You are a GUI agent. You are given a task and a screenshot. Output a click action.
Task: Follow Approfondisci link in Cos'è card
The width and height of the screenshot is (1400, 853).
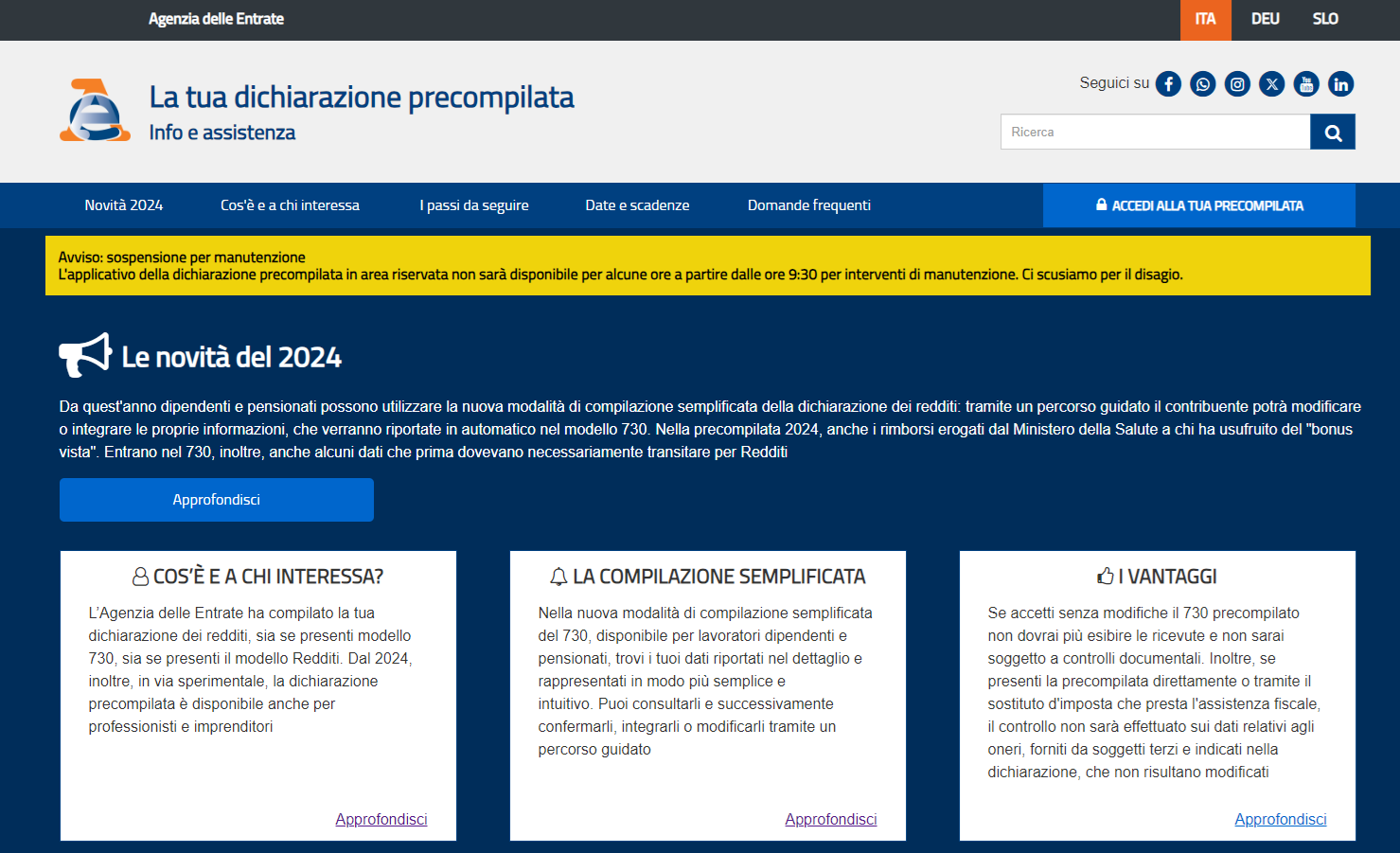381,819
